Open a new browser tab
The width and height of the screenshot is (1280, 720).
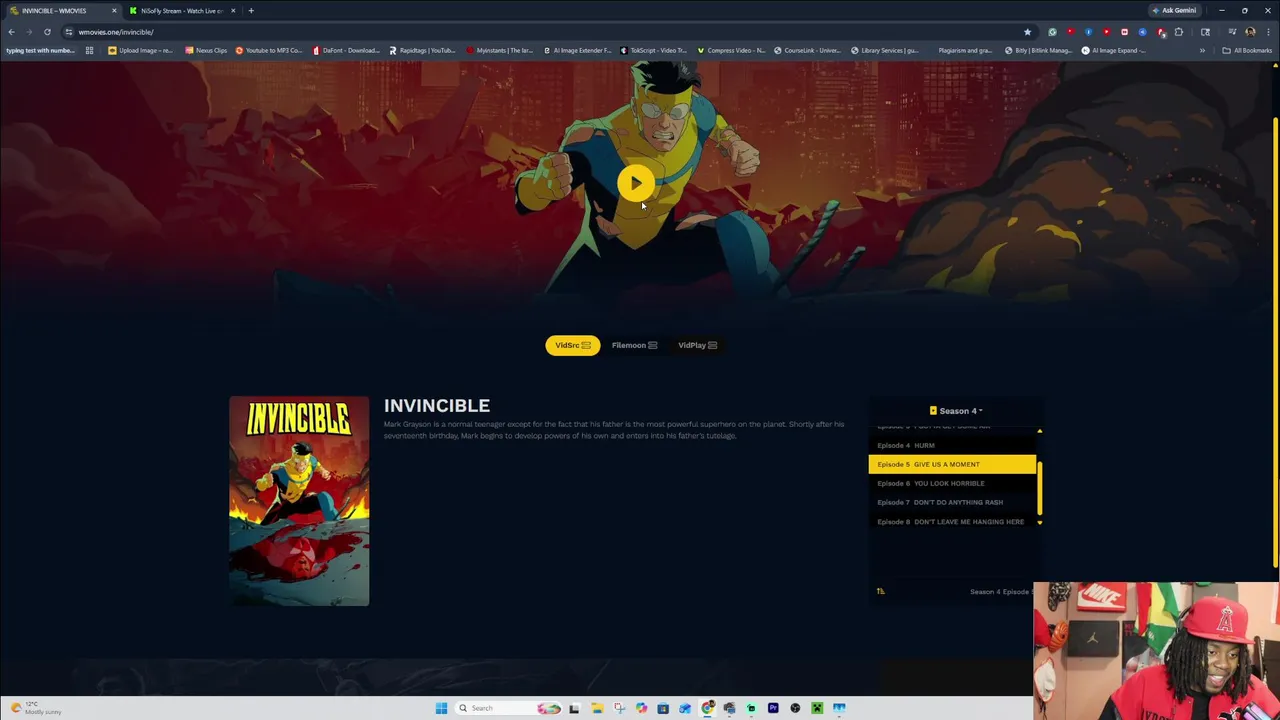coord(251,11)
